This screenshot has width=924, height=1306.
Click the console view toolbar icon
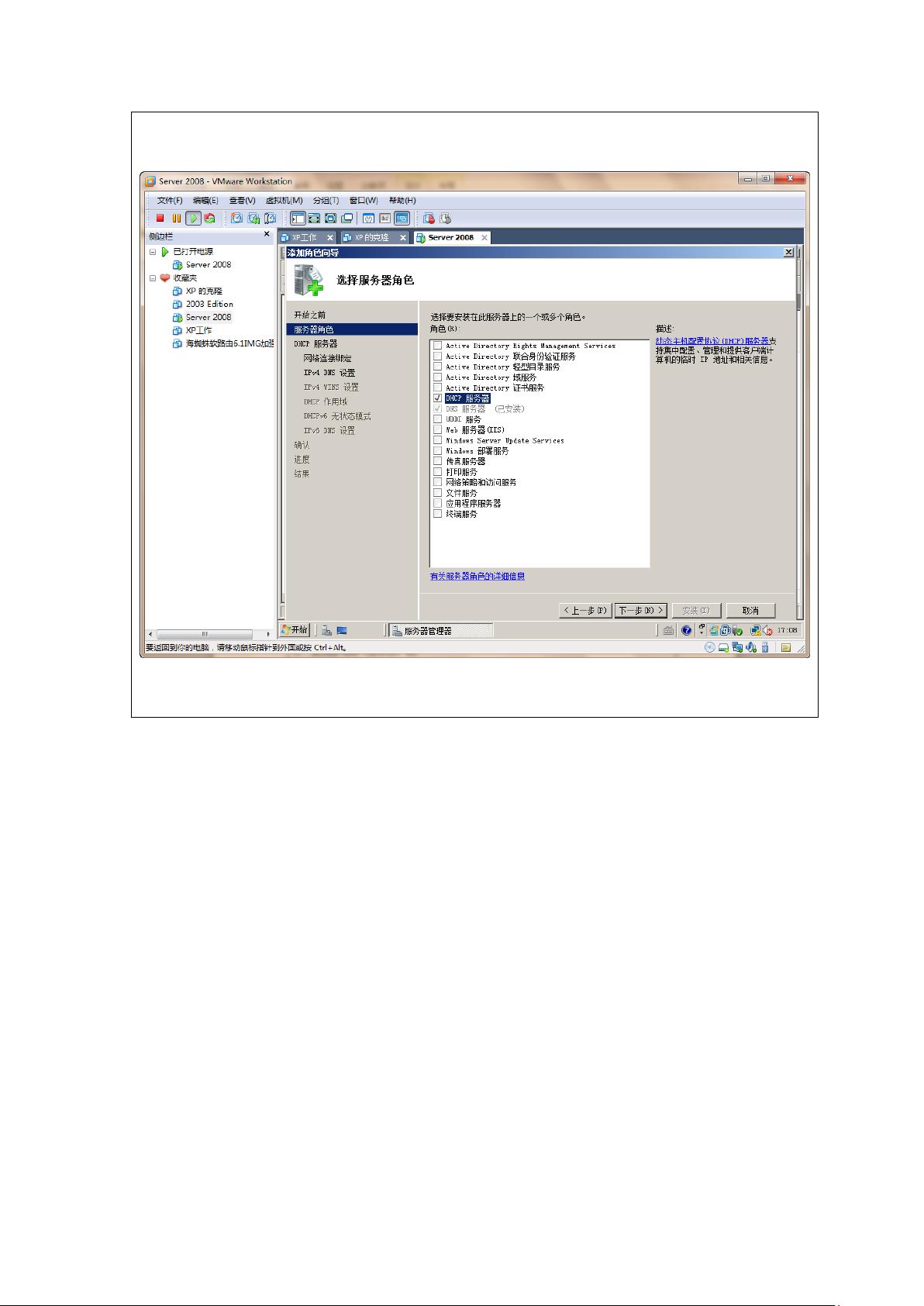402,219
